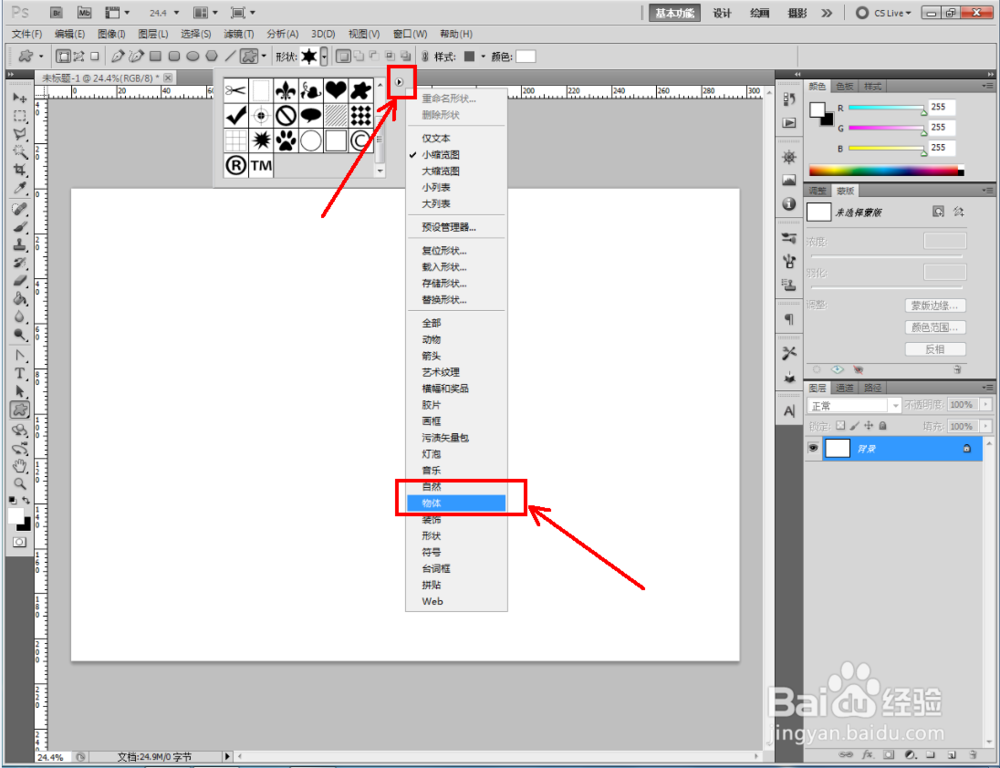1000x768 pixels.
Task: Click the shape color swatch in options bar
Action: point(526,56)
